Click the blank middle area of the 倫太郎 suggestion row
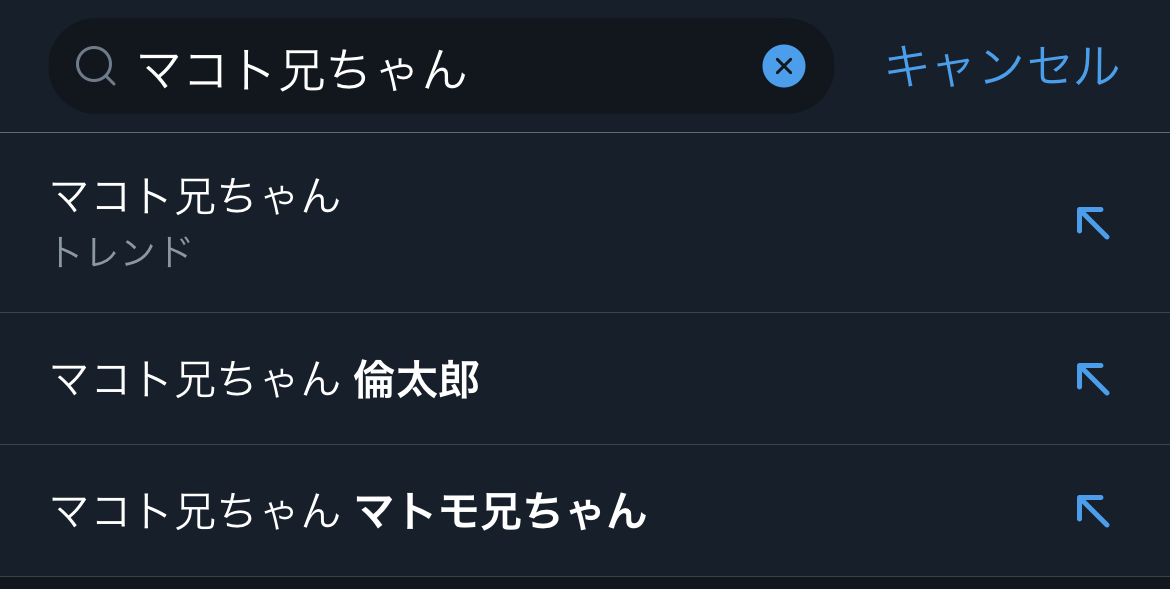 [770, 379]
